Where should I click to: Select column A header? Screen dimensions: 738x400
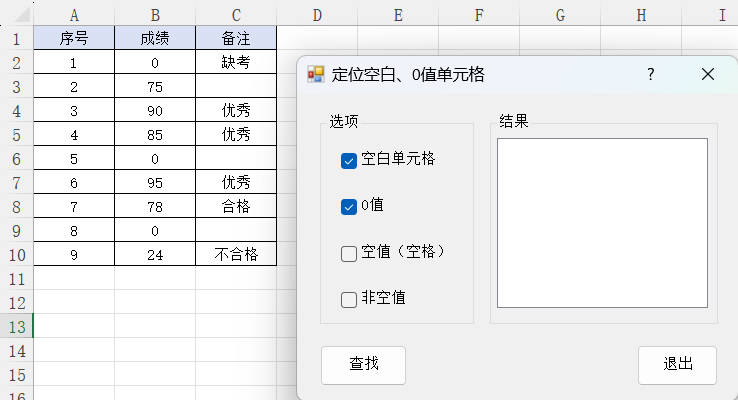[74, 15]
